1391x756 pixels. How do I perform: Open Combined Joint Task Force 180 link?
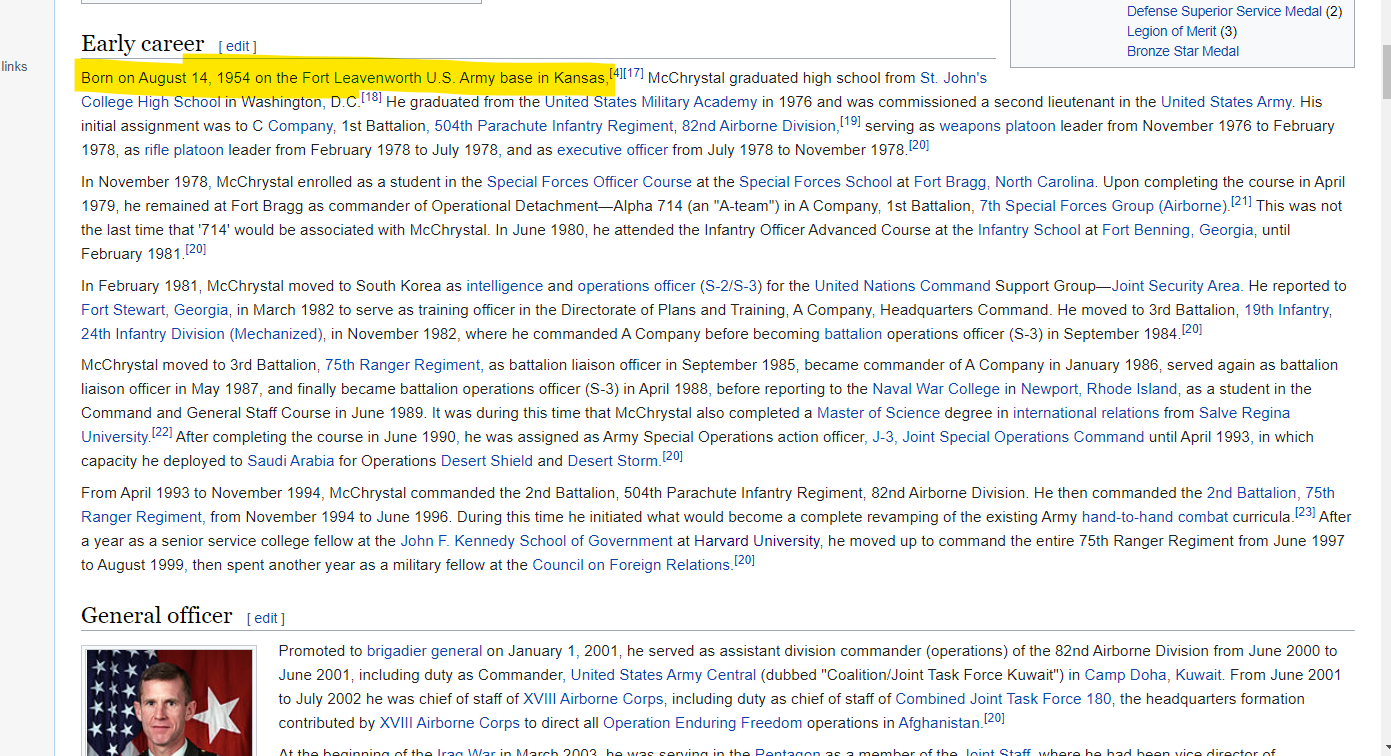pyautogui.click(x=1003, y=699)
